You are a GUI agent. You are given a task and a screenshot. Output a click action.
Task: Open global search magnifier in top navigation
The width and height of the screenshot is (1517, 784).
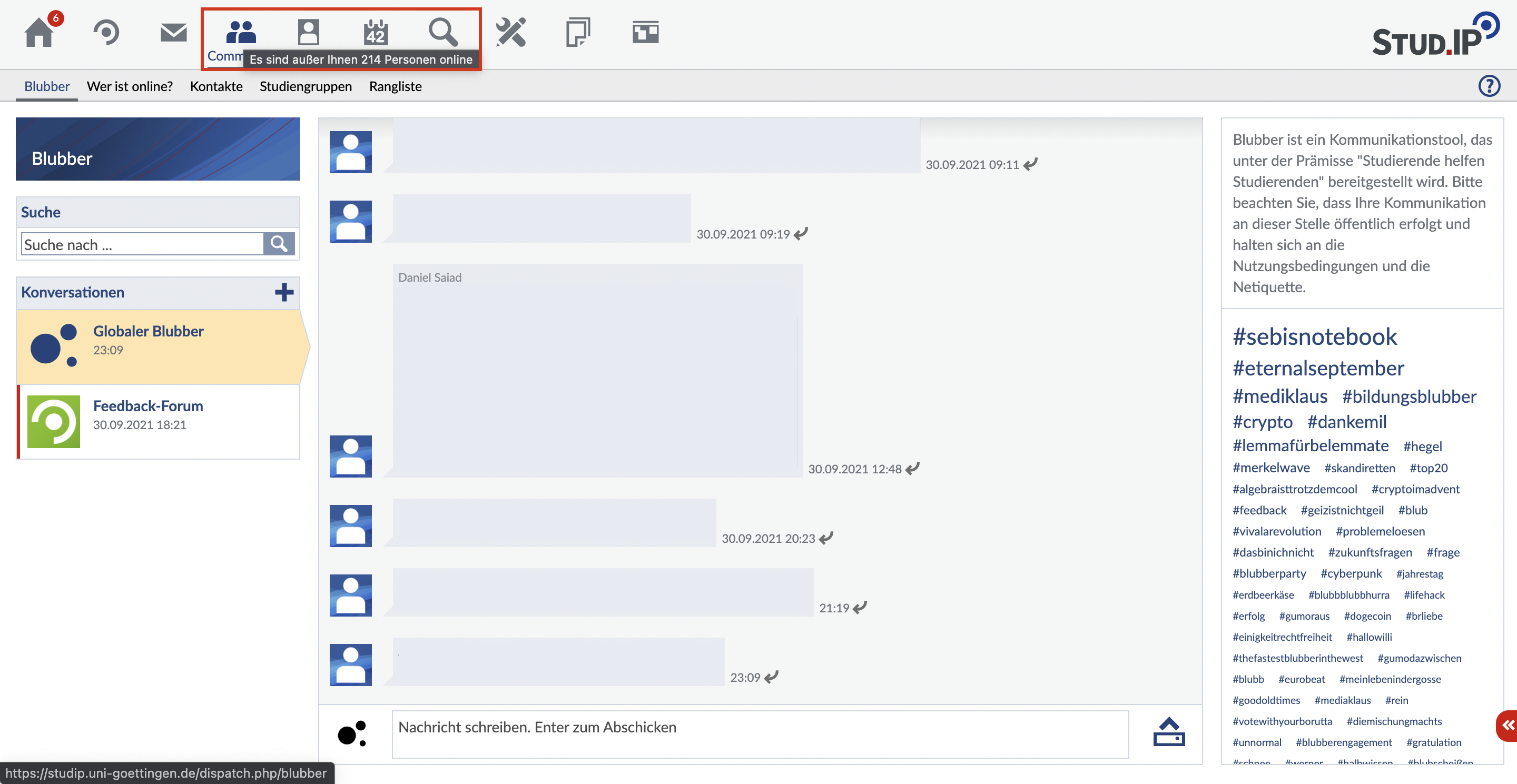point(442,32)
